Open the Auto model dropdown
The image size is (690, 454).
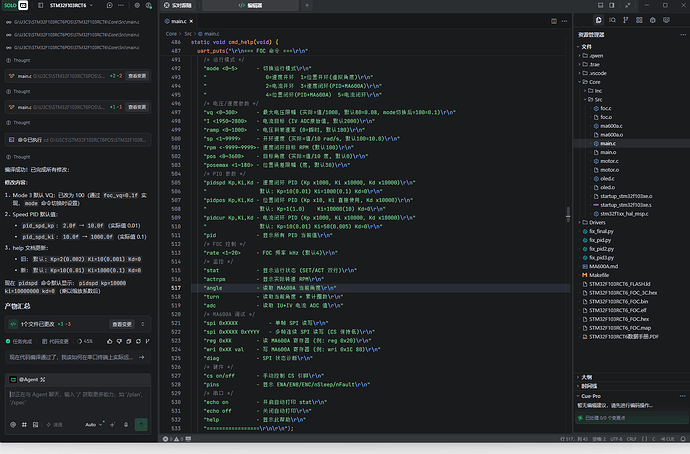(x=93, y=425)
